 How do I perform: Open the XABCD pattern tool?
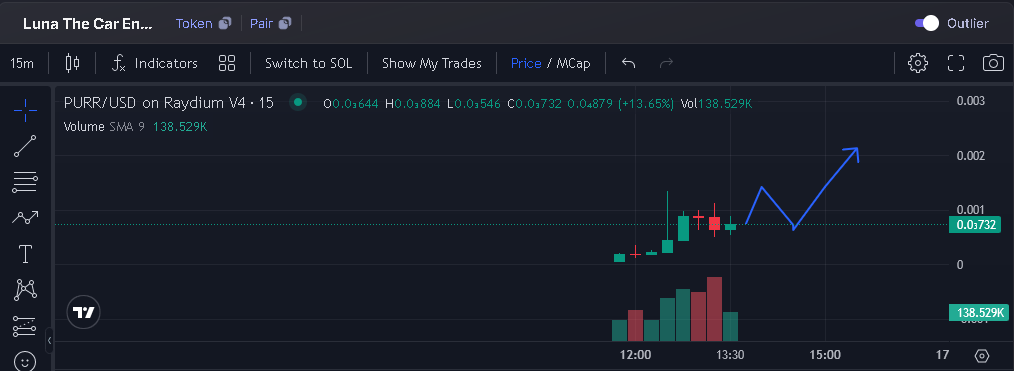25,289
